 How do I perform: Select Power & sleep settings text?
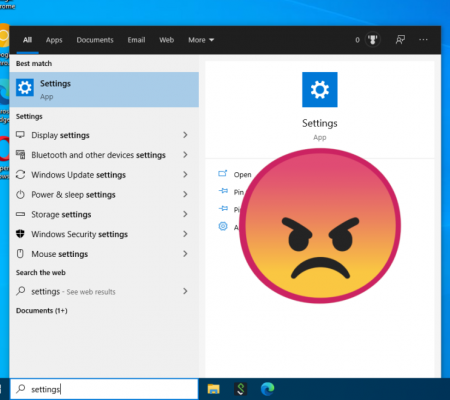[73, 195]
